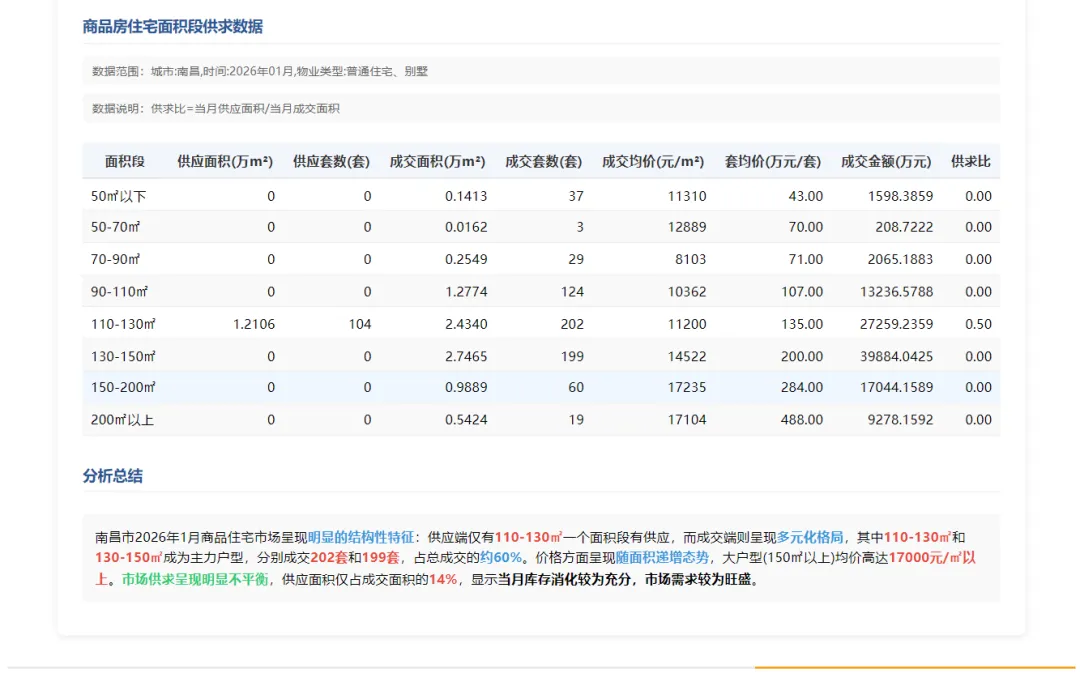
Task: Click the 成交套数(套) column header
Action: (543, 161)
